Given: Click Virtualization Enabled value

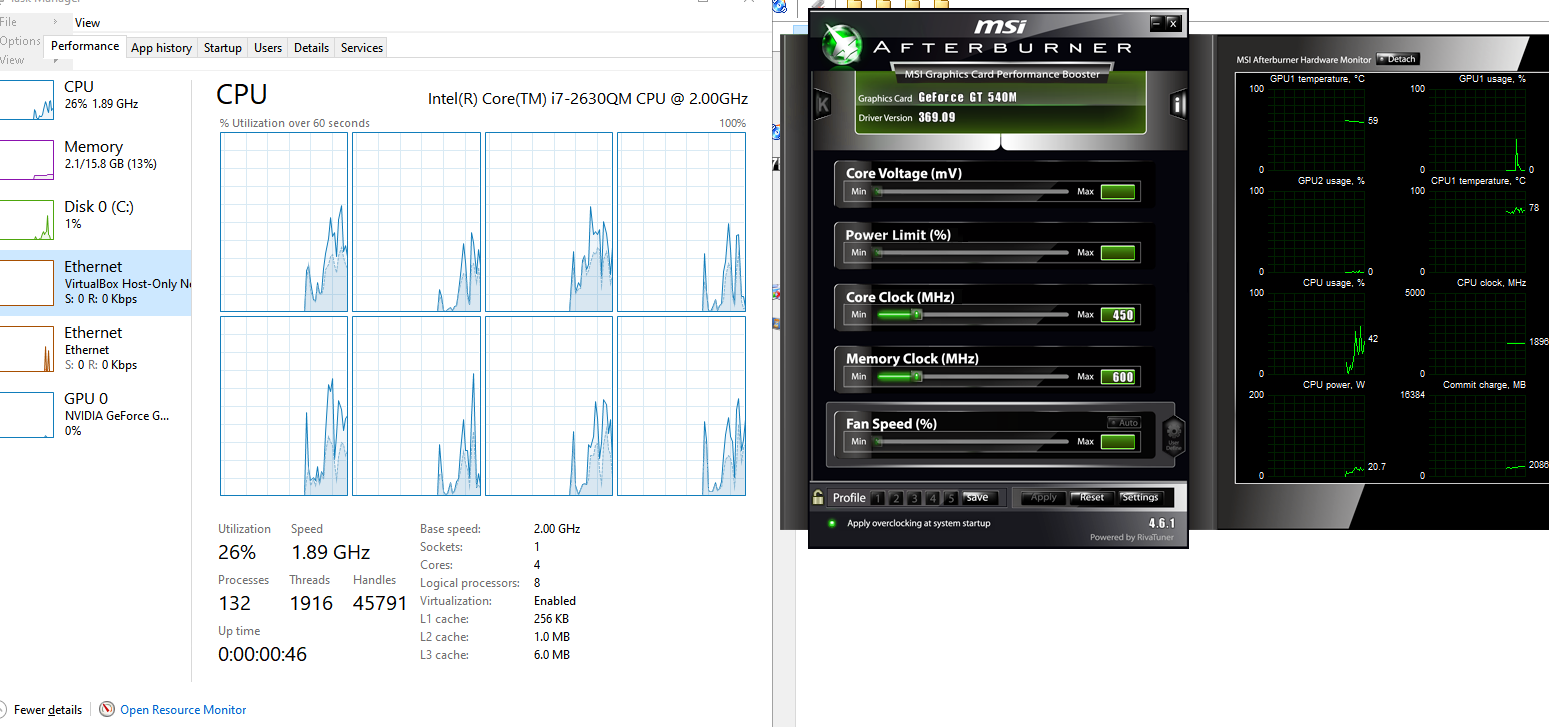Looking at the screenshot, I should click(555, 601).
